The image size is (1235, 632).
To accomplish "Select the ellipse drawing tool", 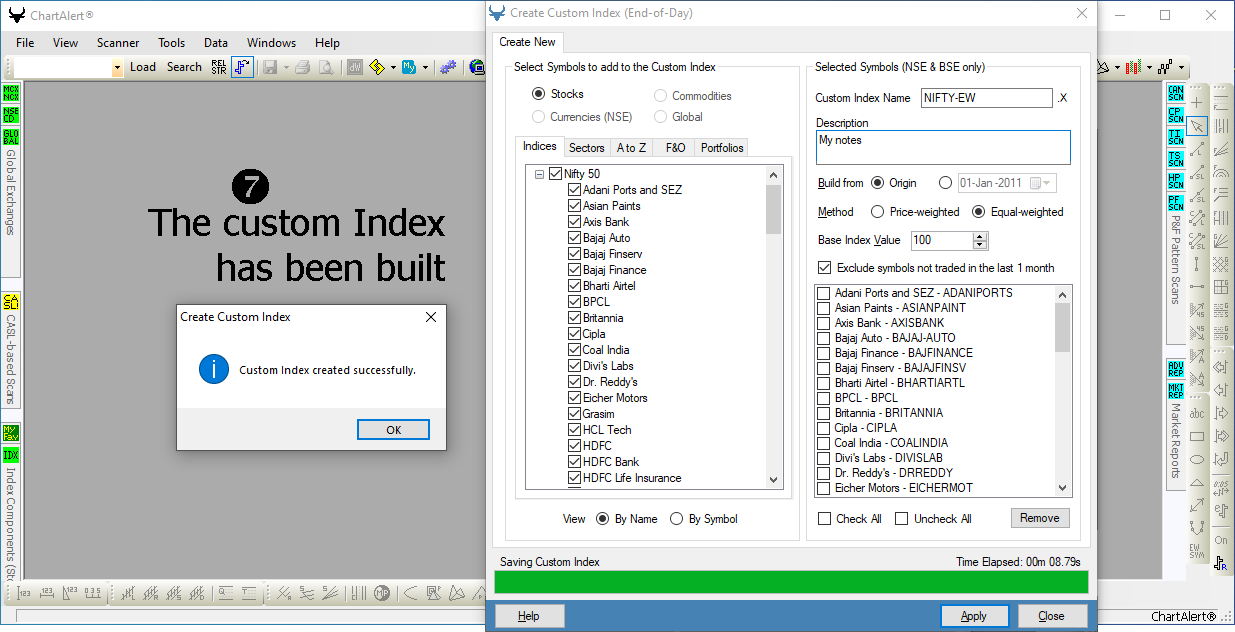I will [x=1197, y=459].
